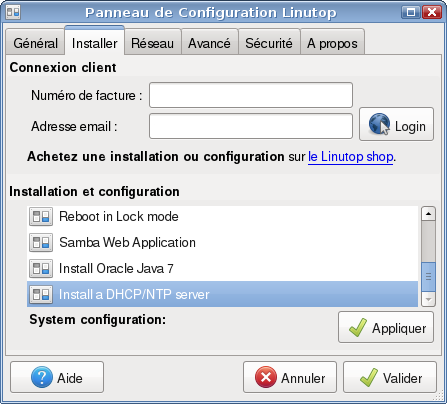Open the Sécurité tab
The height and width of the screenshot is (404, 447).
(x=269, y=43)
